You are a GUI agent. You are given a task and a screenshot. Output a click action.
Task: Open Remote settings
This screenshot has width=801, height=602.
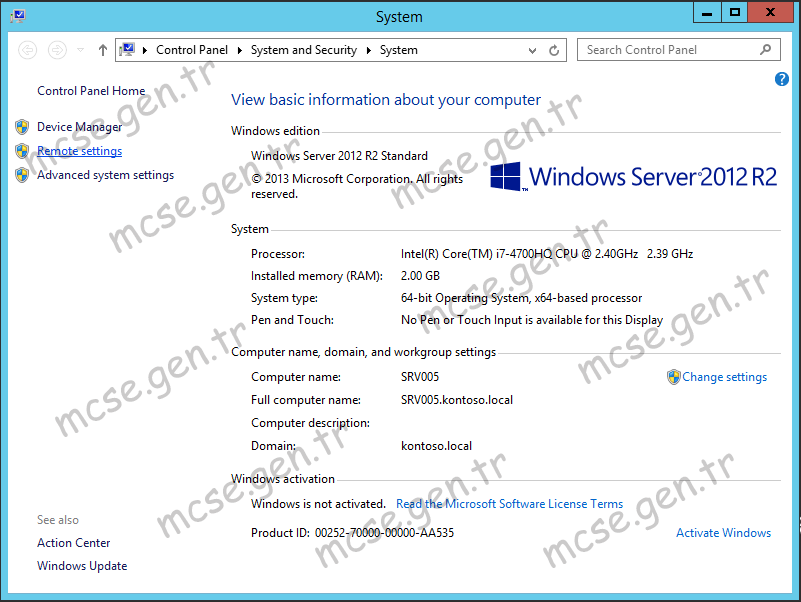tap(80, 151)
